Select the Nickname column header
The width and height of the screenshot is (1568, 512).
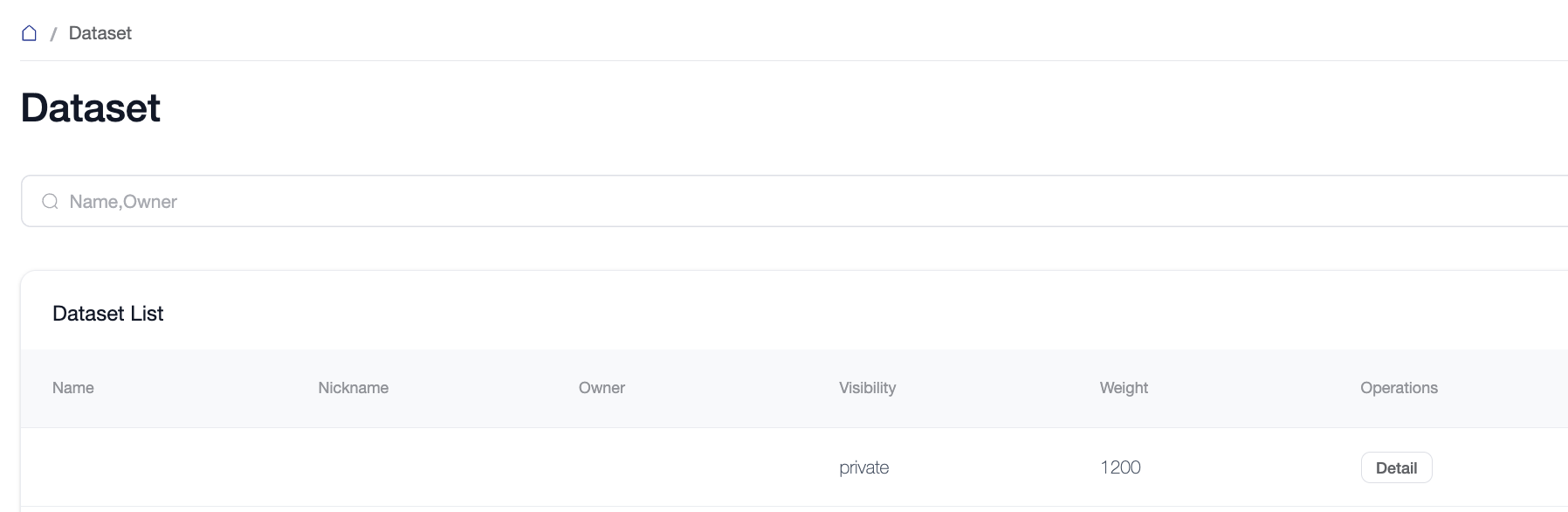[x=353, y=388]
